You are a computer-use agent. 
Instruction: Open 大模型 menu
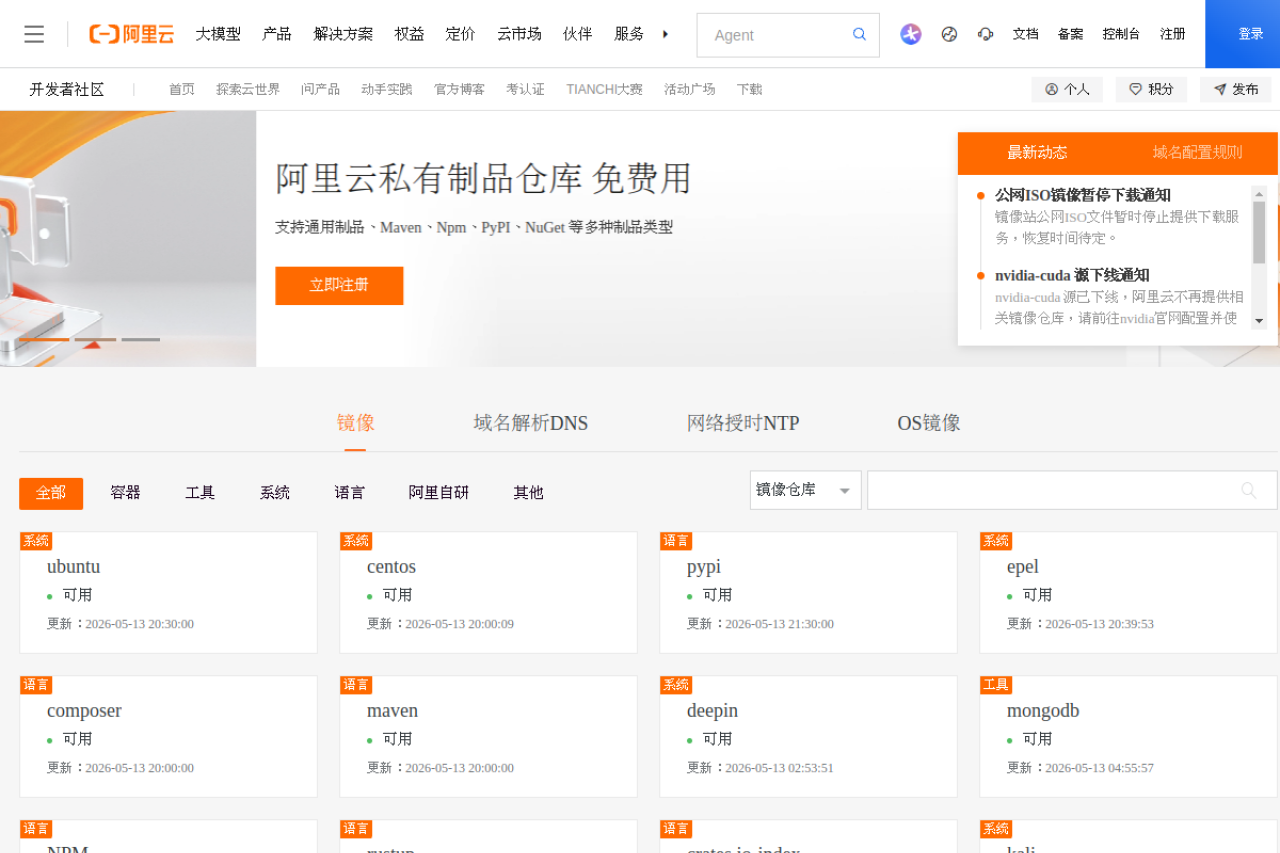[x=218, y=34]
